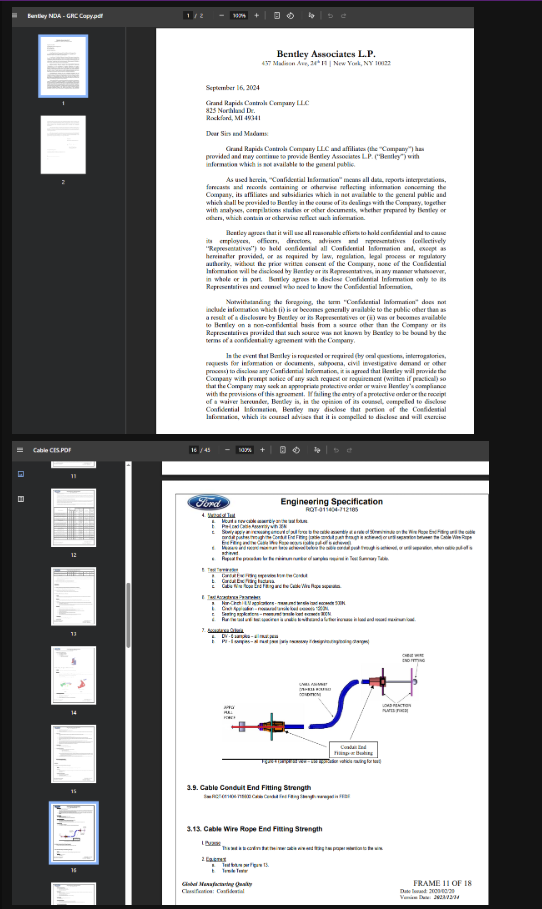The height and width of the screenshot is (909, 542).
Task: Switch to document outline in Cable CES sidebar
Action: pos(21,499)
